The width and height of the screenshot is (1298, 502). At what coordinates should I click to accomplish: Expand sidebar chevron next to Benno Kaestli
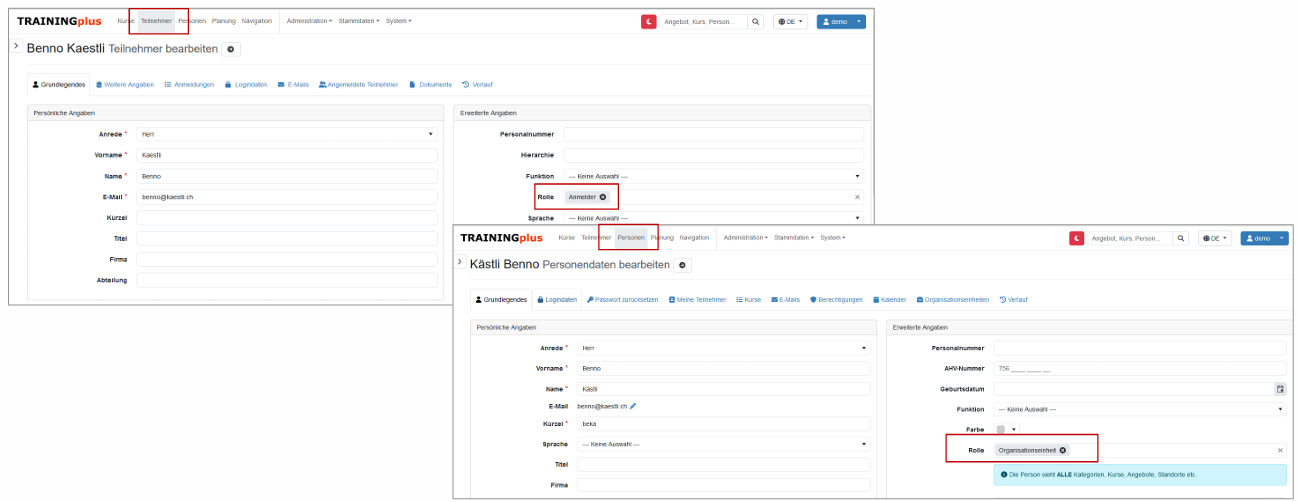tap(16, 46)
